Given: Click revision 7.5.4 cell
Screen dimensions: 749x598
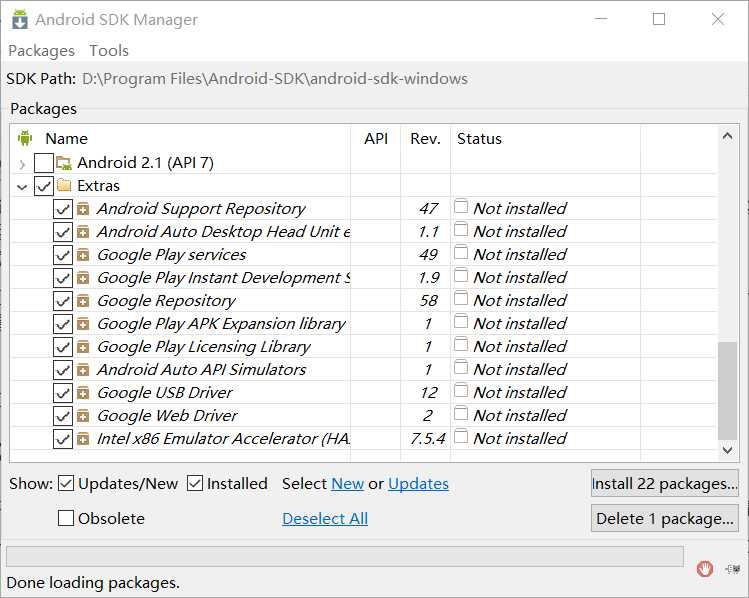Looking at the screenshot, I should (428, 438).
